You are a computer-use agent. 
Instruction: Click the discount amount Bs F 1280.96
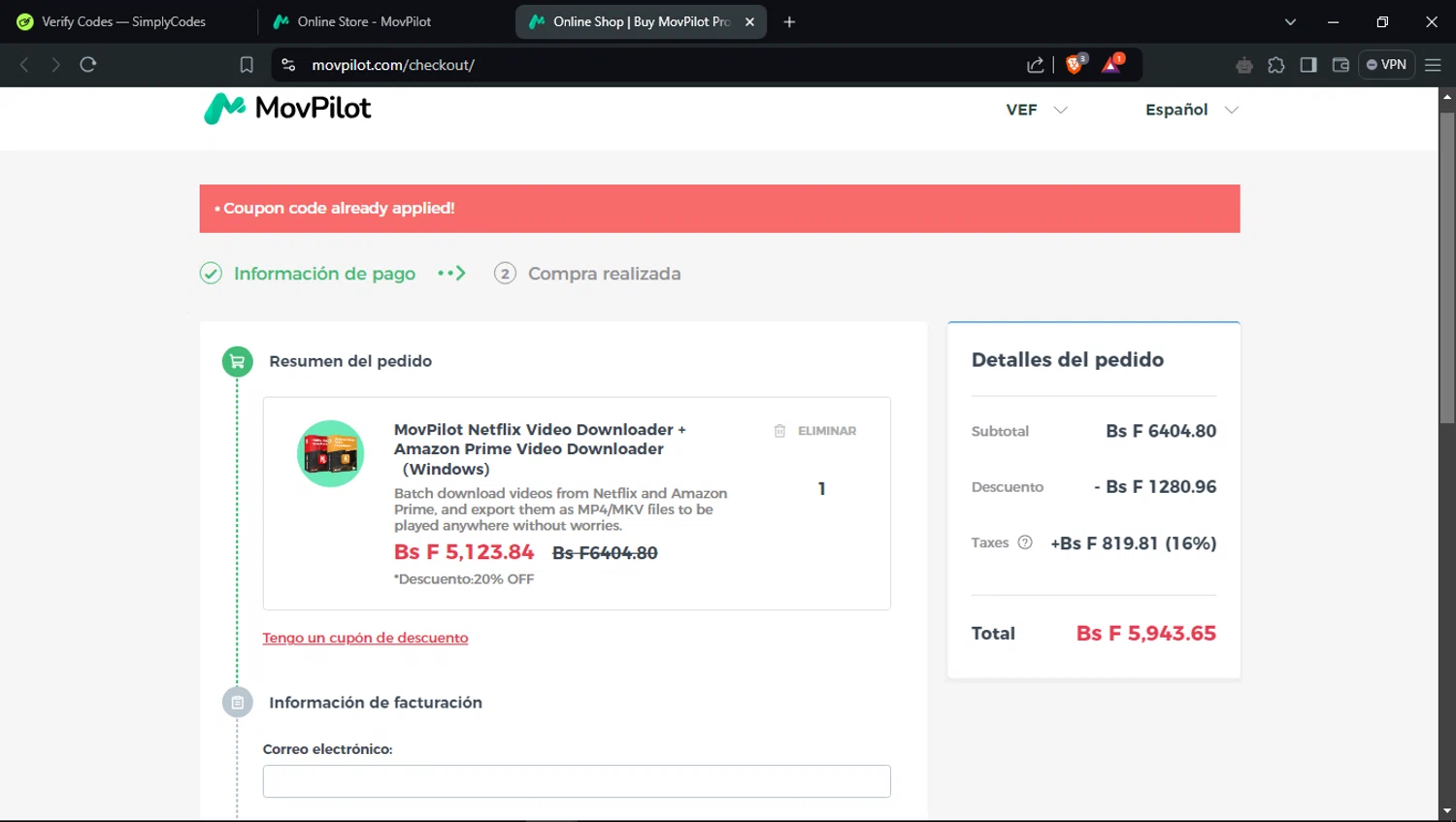(1155, 487)
